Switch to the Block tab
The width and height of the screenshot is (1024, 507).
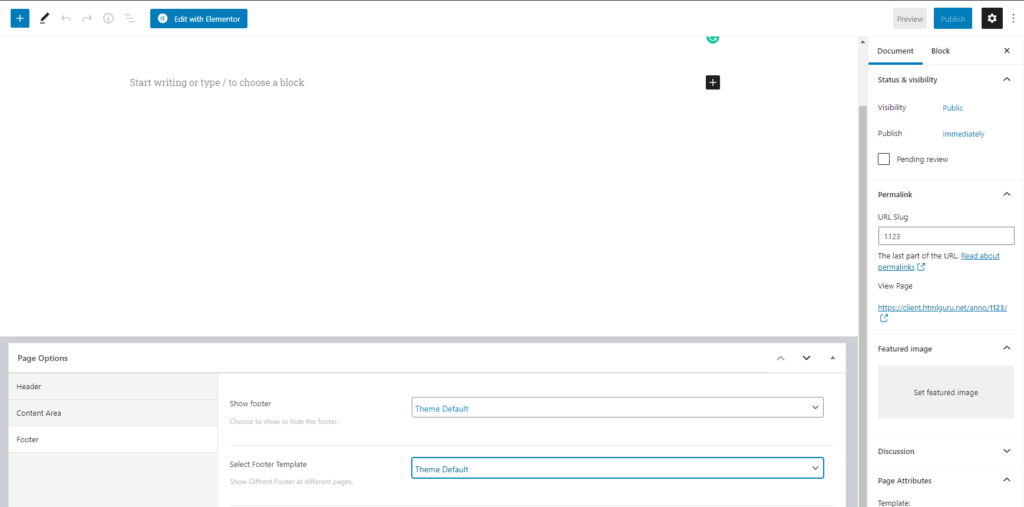940,51
